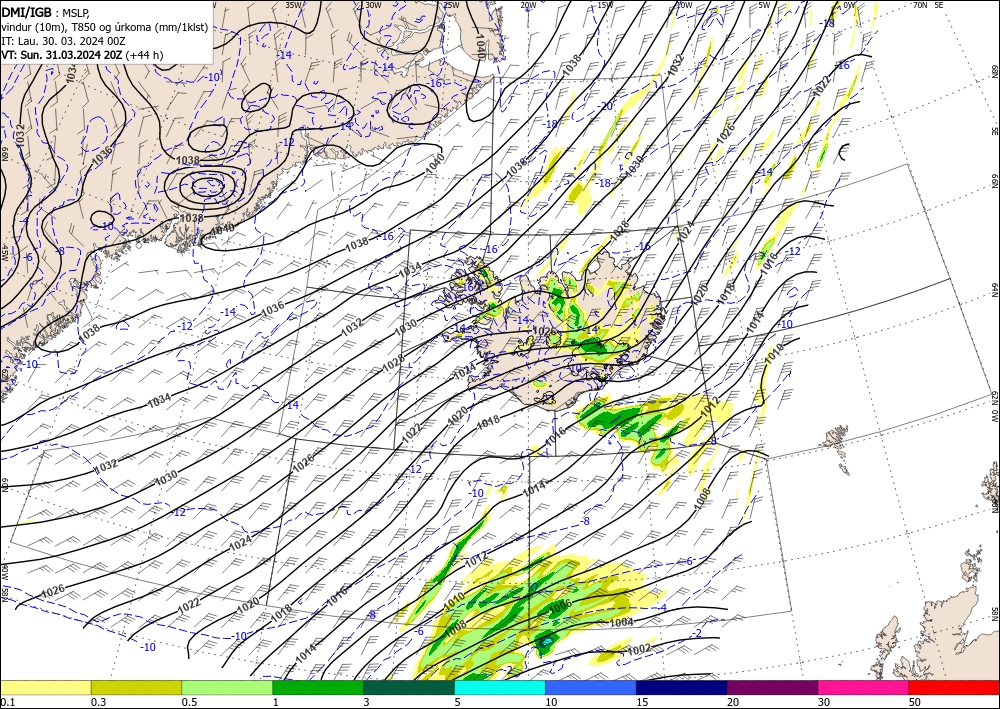The width and height of the screenshot is (1000, 709).
Task: Select the pink 30–50 legend swatch
Action: click(x=864, y=687)
